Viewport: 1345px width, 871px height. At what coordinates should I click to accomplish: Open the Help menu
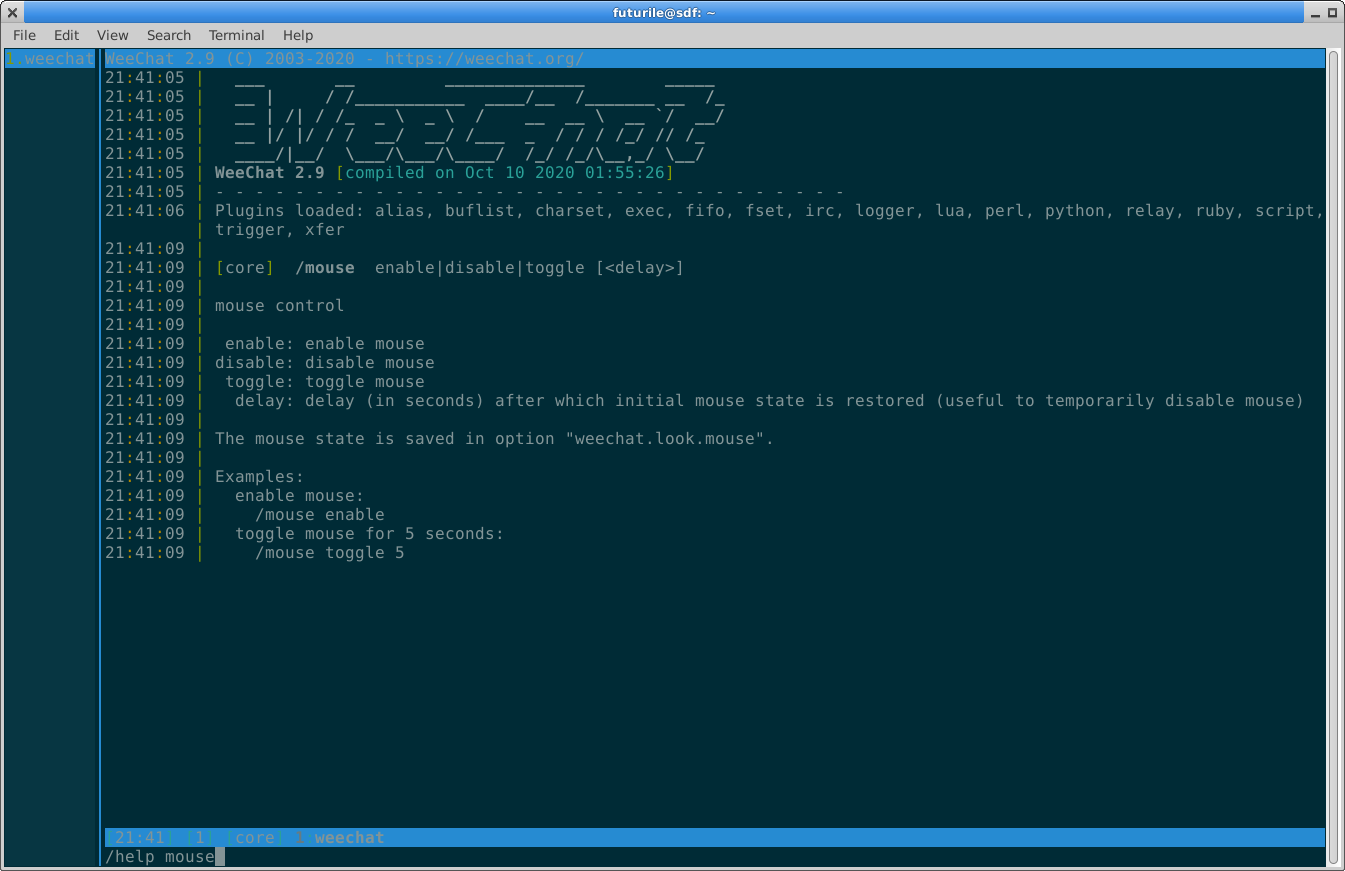coord(298,35)
